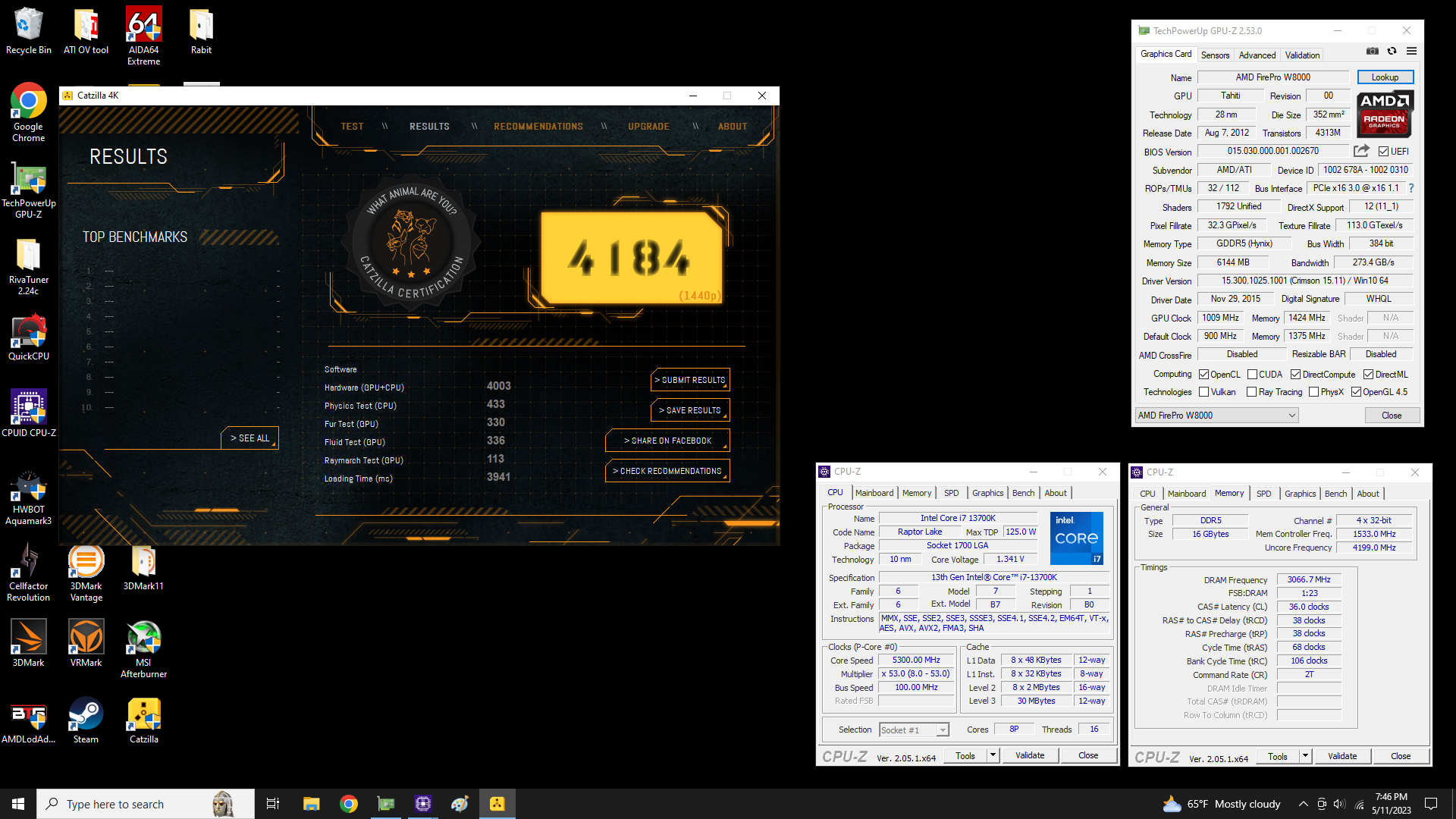Open the VRMark desktop icon

tap(86, 643)
